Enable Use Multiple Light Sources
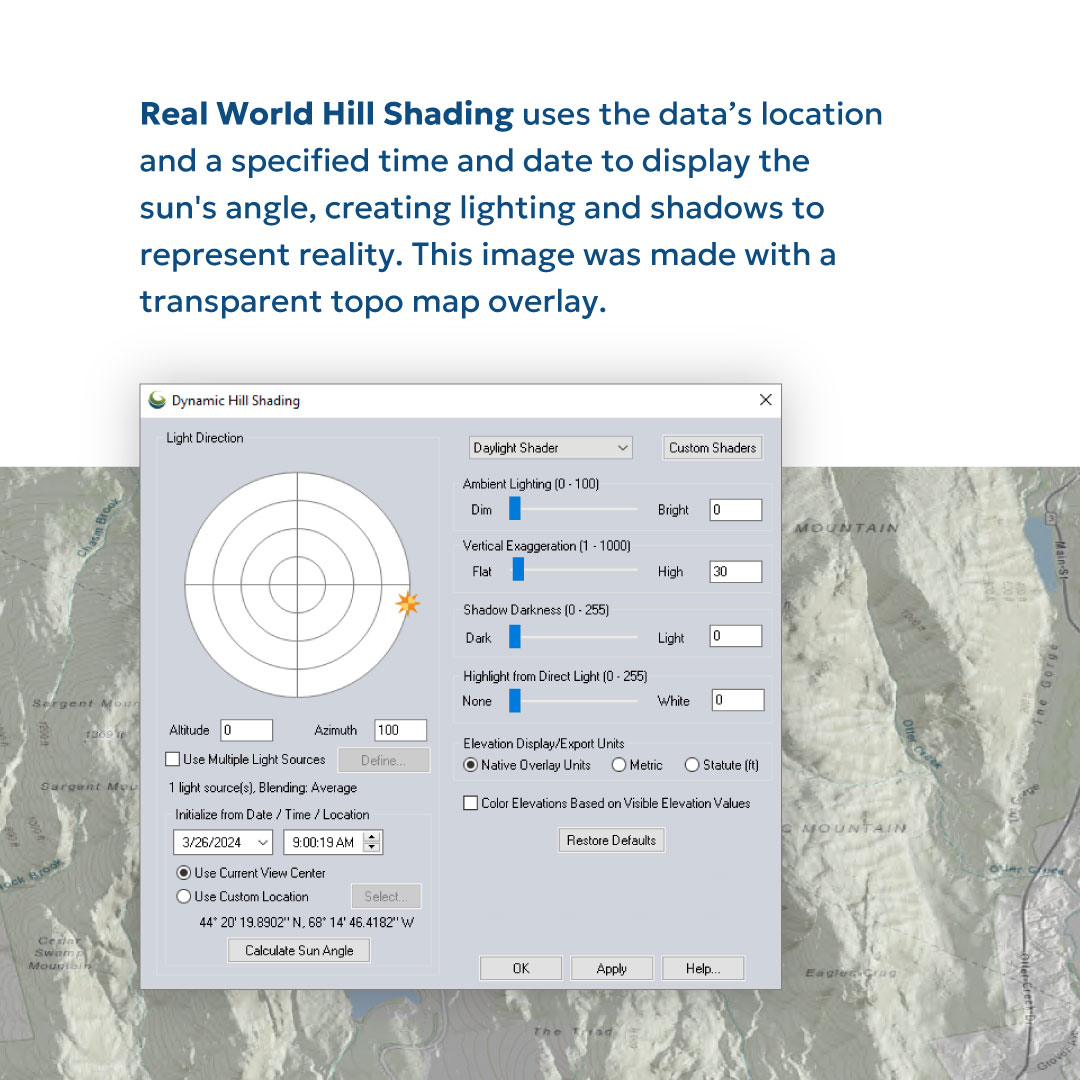 click(x=173, y=759)
